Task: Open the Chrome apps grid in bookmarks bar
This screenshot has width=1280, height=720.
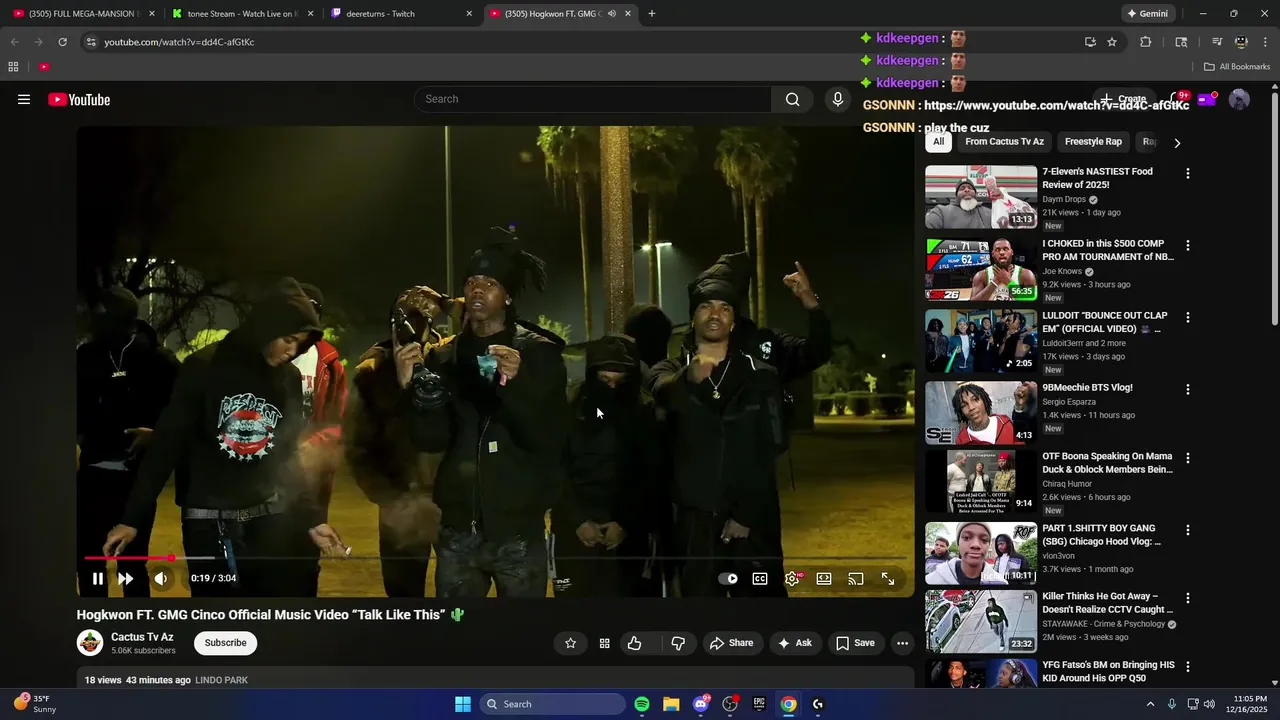Action: [13, 67]
